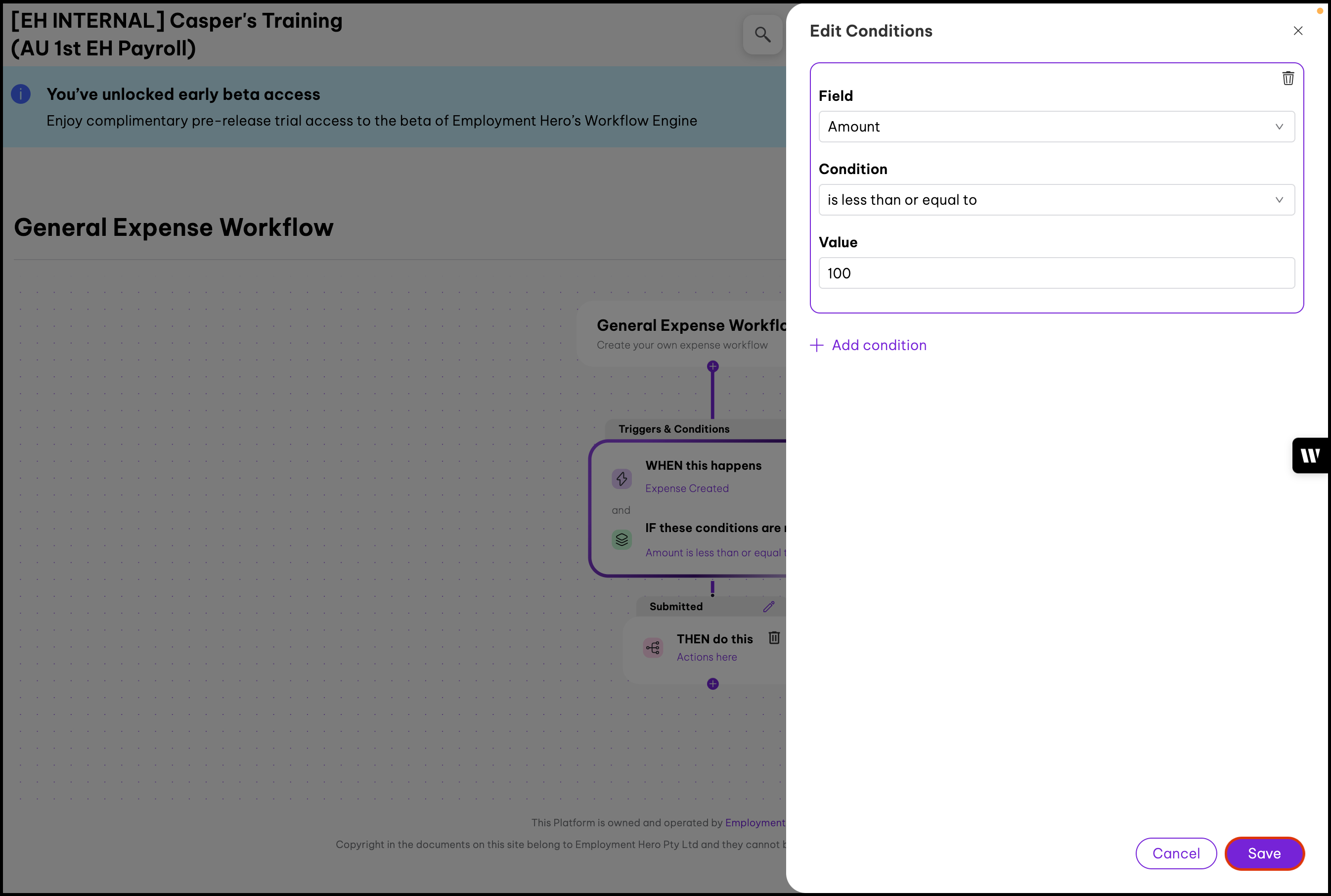This screenshot has height=896, width=1331.
Task: Click the blue info banner icon
Action: pyautogui.click(x=21, y=94)
